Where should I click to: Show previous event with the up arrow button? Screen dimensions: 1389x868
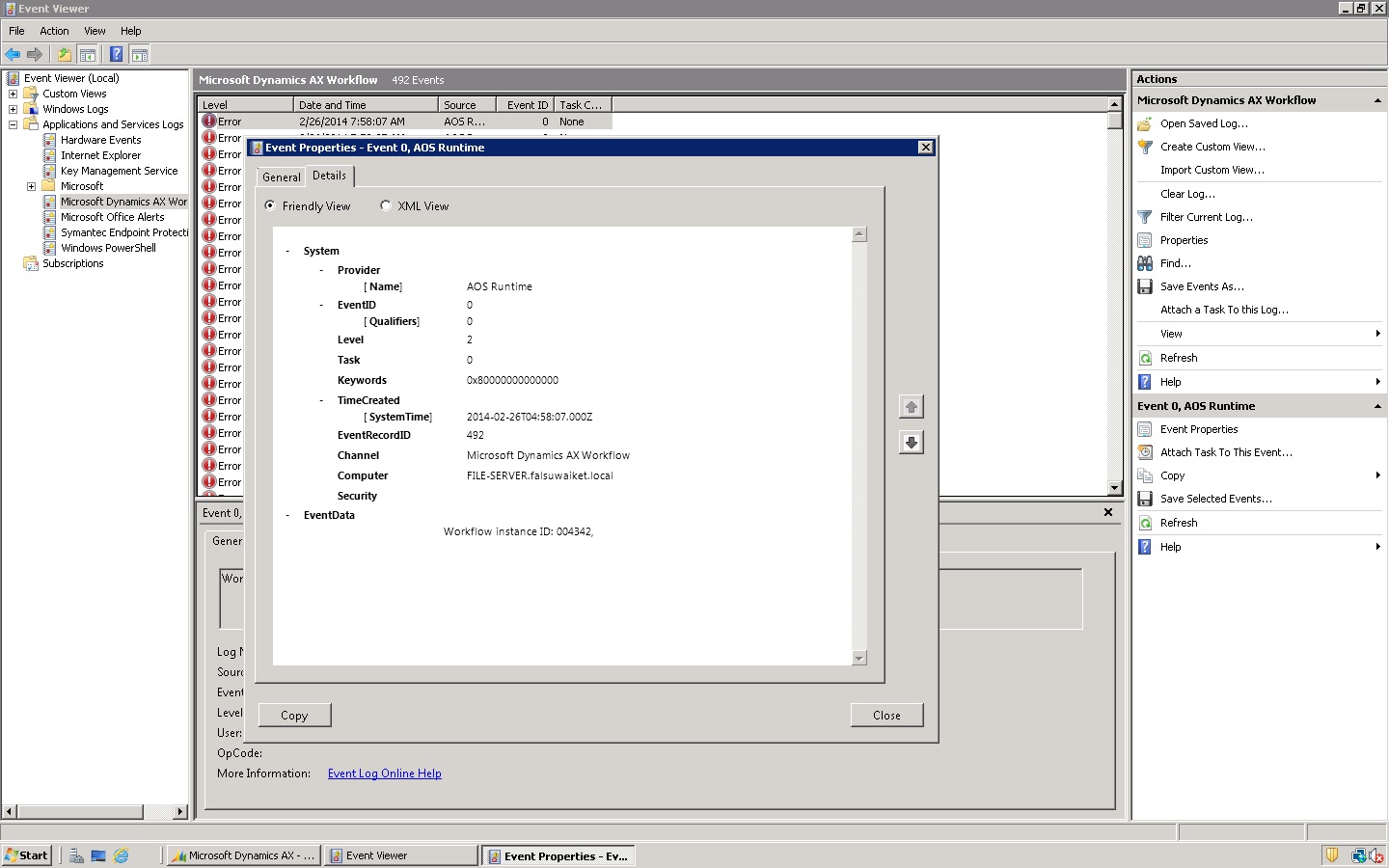point(911,407)
